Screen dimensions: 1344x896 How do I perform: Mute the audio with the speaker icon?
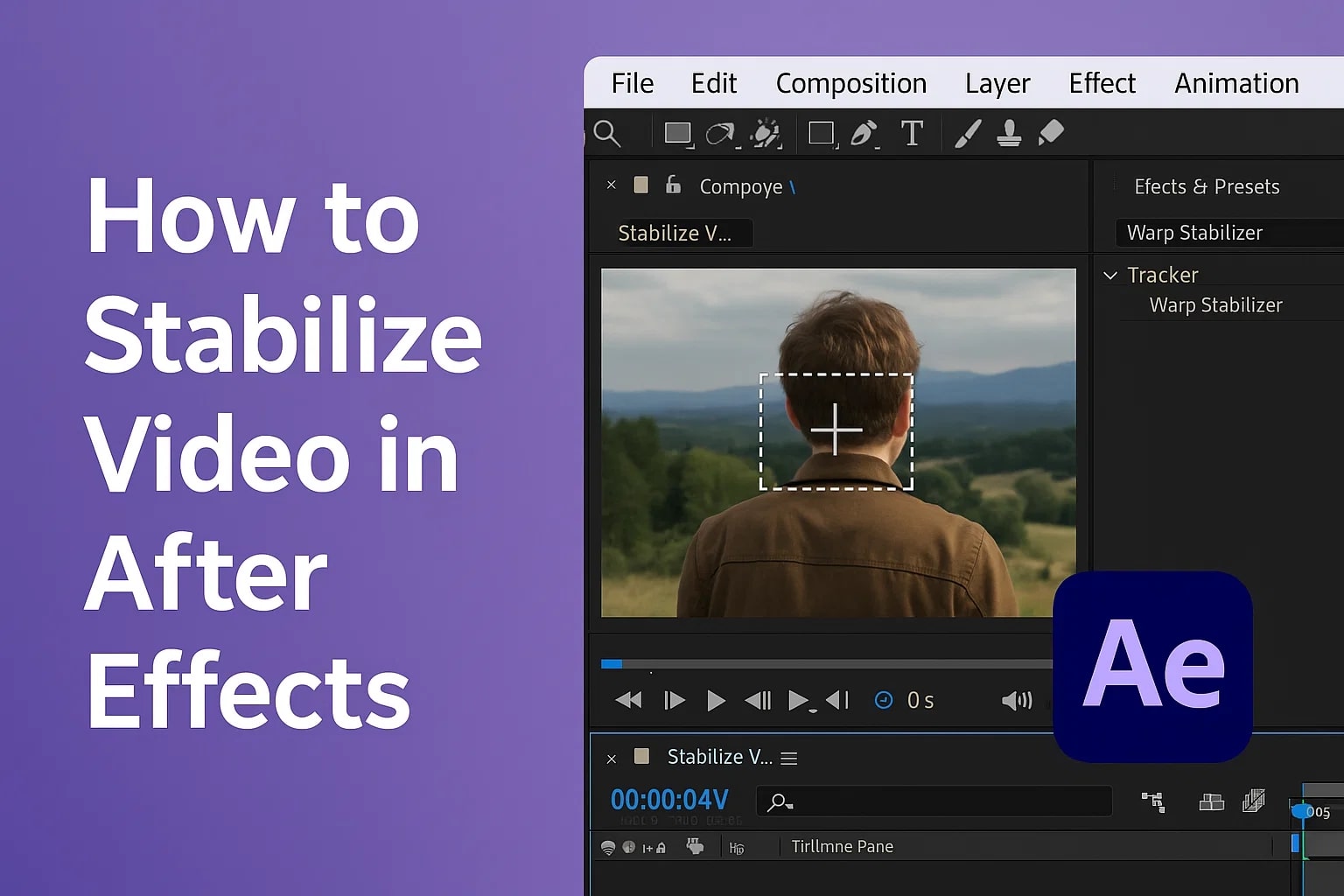[1017, 700]
